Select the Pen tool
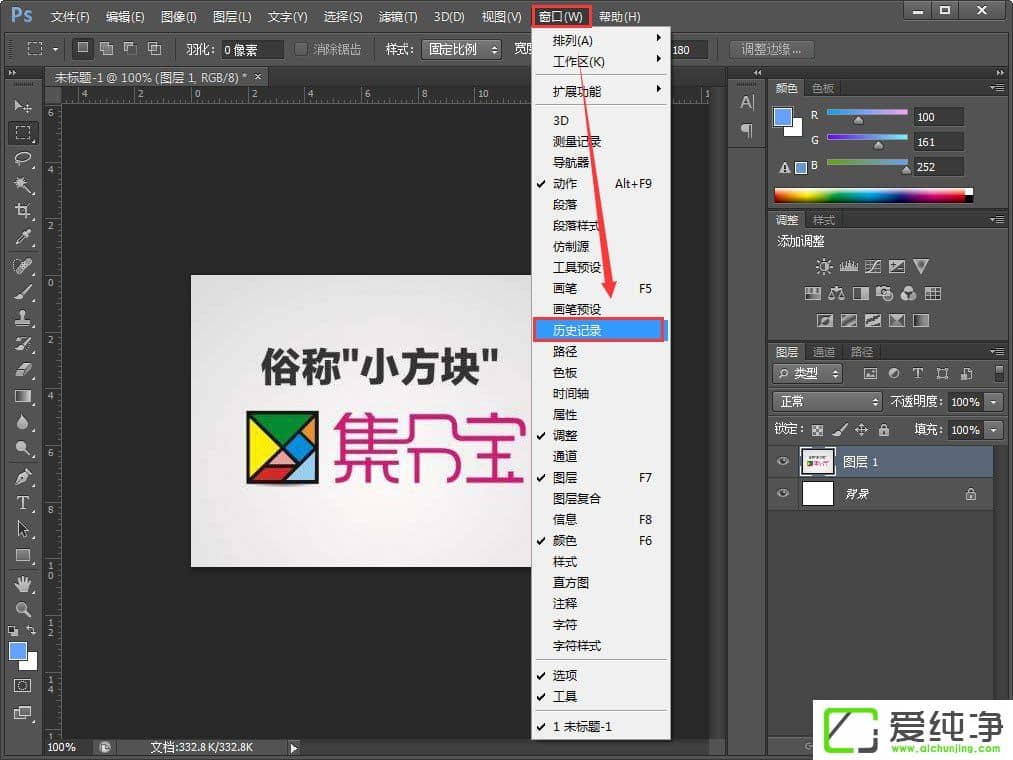 [23, 476]
